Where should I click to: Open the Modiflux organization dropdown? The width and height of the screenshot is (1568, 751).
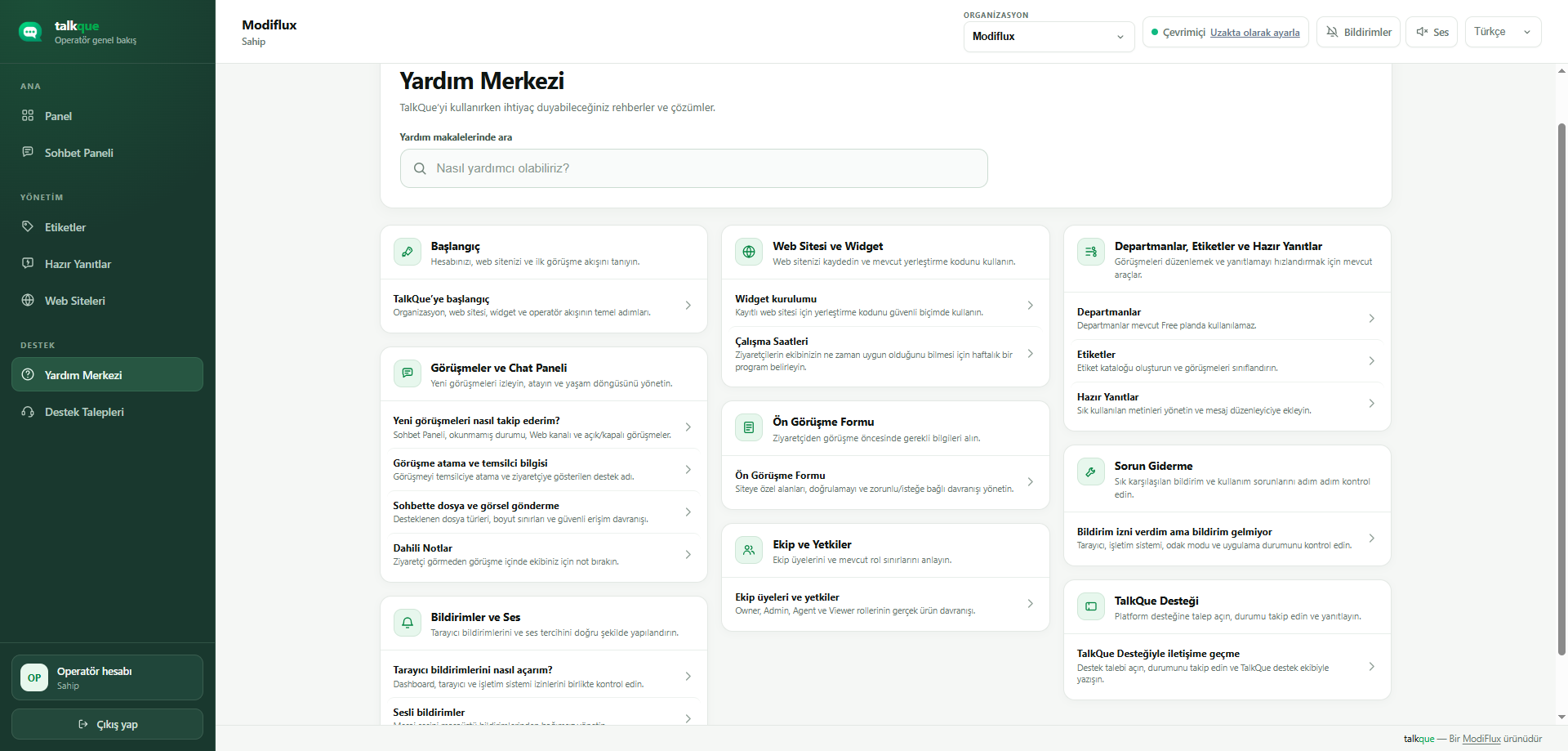[1049, 37]
